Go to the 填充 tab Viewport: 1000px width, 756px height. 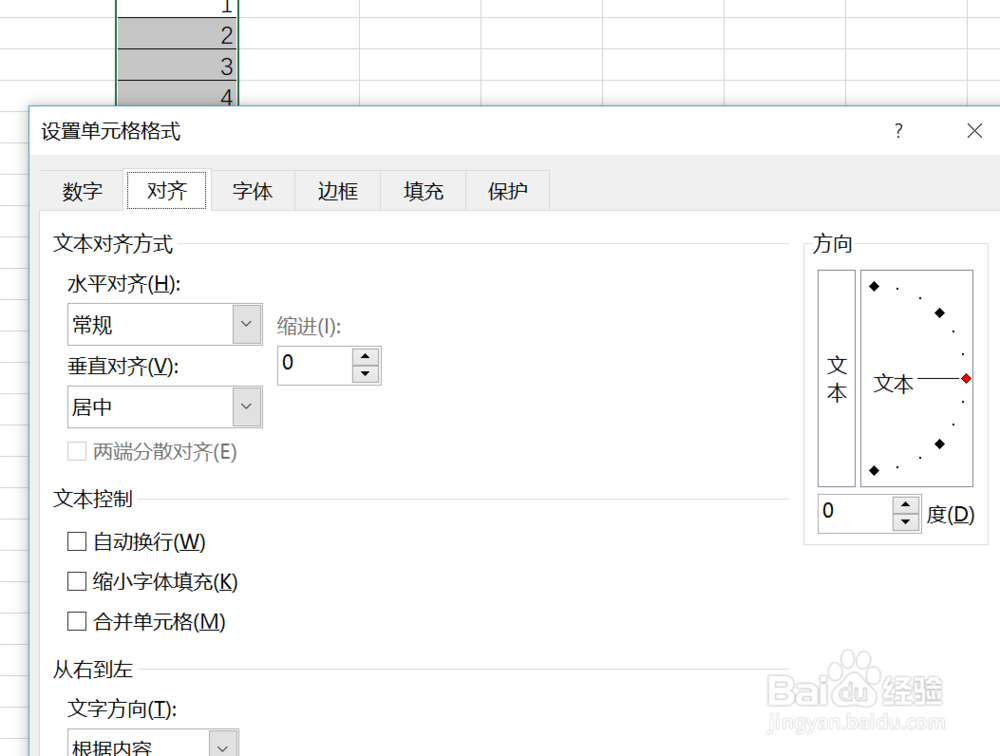pyautogui.click(x=422, y=190)
